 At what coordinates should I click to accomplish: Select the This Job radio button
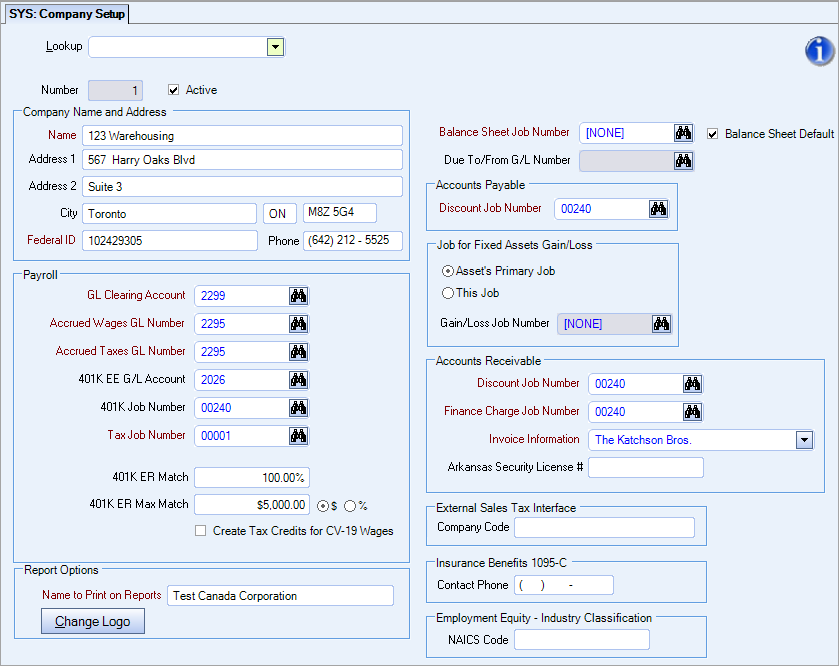point(451,293)
